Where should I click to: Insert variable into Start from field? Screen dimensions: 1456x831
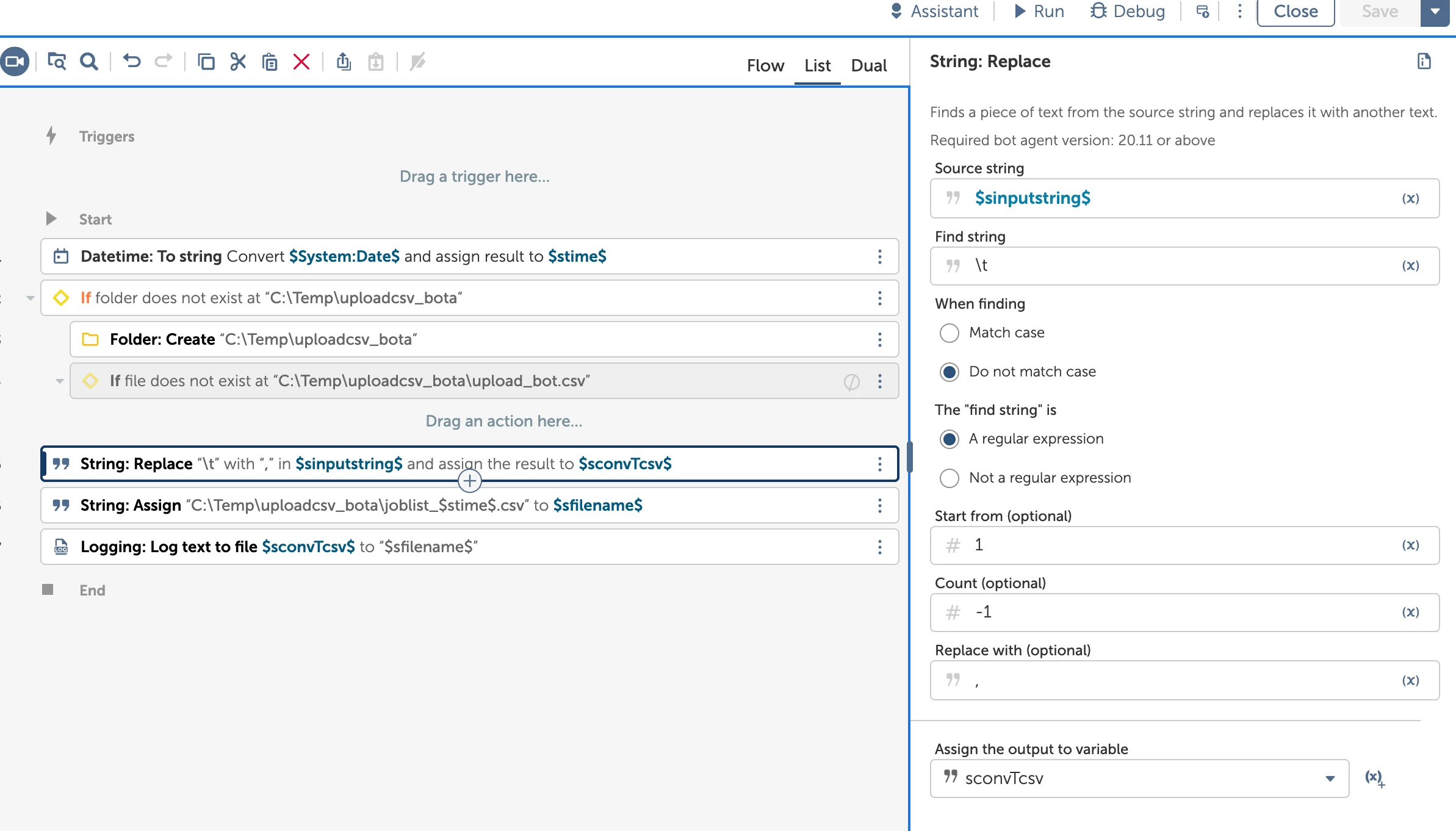1410,545
